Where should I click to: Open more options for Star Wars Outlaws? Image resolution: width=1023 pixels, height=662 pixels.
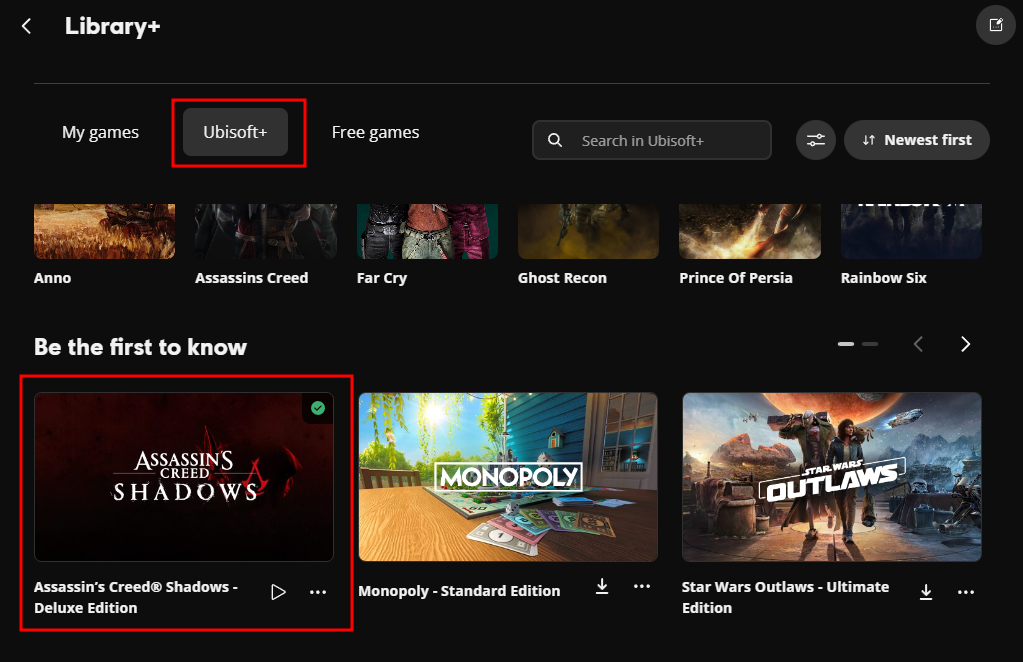[x=966, y=592]
